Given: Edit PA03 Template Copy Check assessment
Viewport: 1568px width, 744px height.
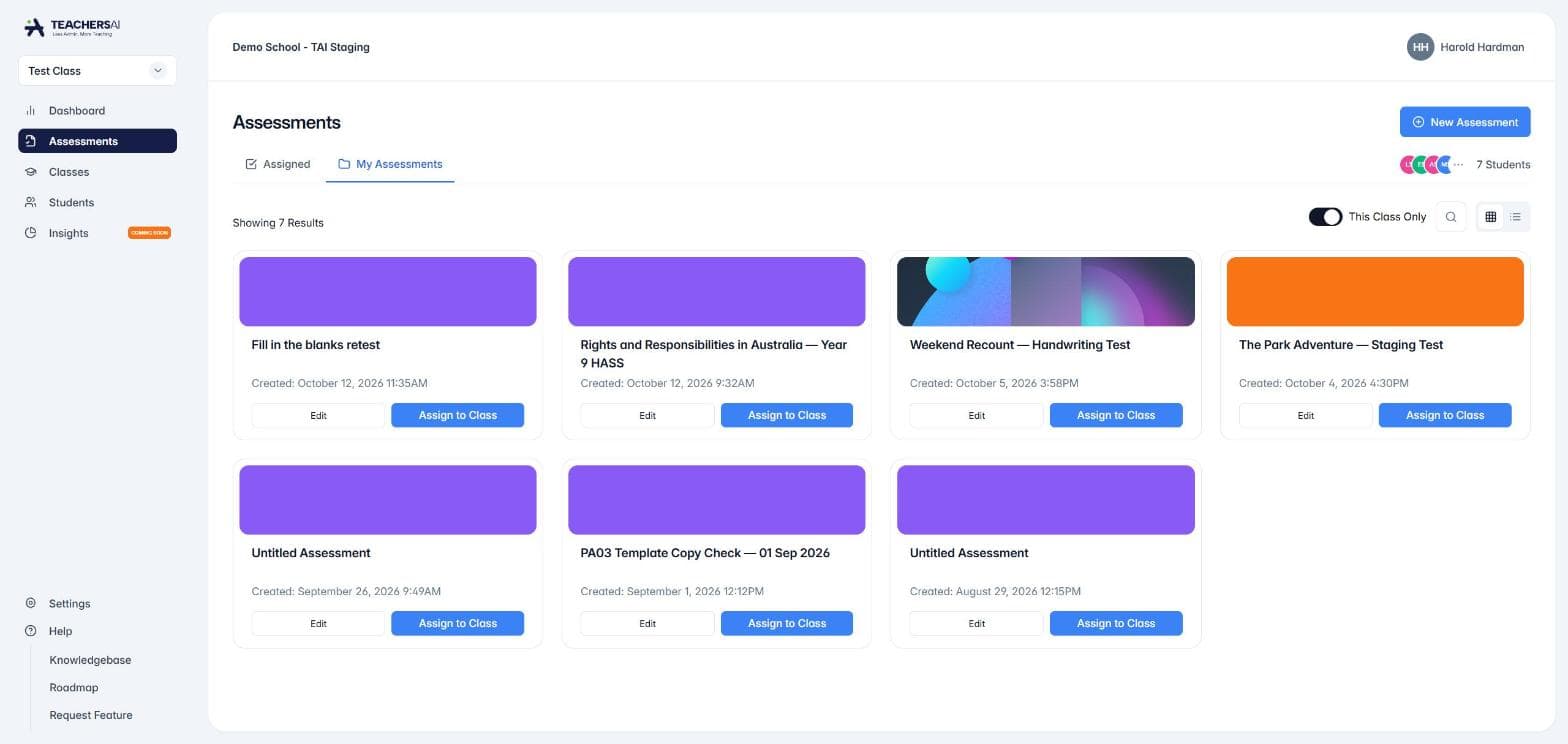Looking at the screenshot, I should coord(647,623).
